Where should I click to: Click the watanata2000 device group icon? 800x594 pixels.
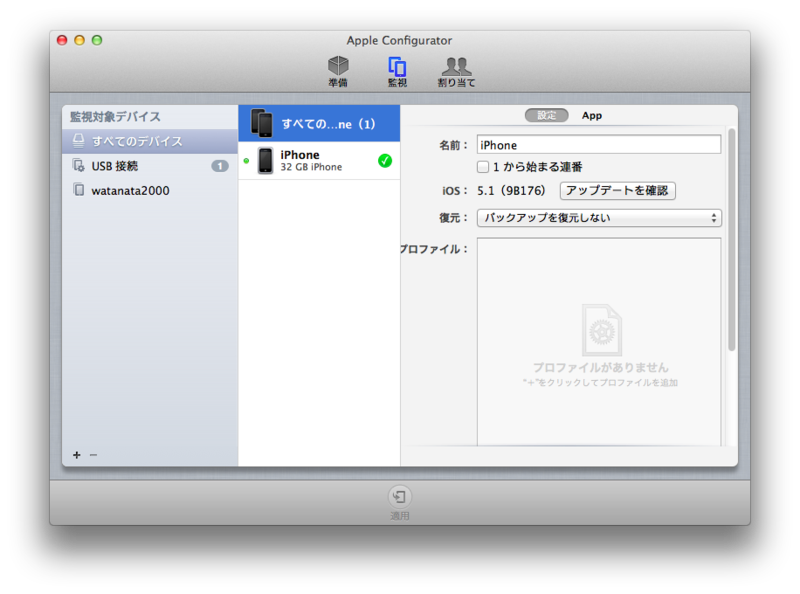point(79,190)
